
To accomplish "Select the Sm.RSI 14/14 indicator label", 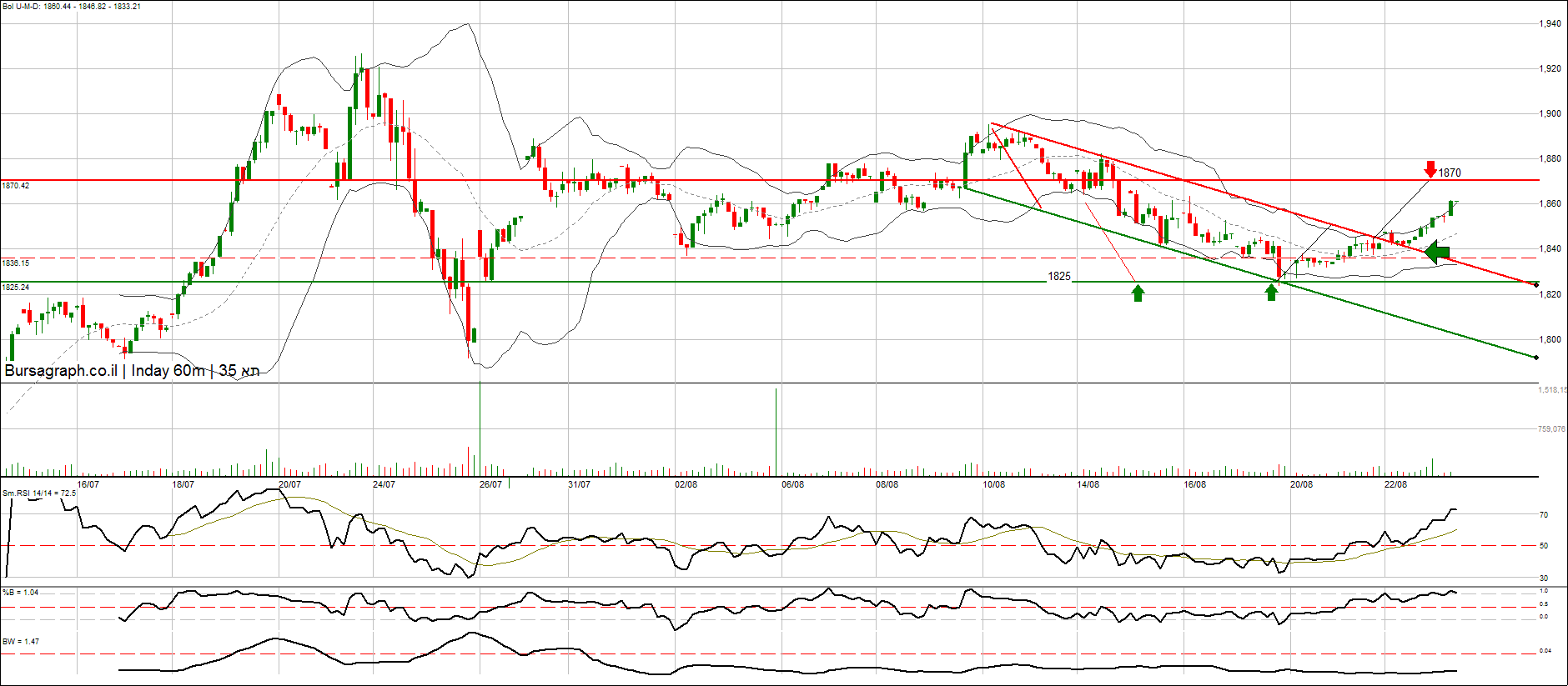I will point(39,493).
